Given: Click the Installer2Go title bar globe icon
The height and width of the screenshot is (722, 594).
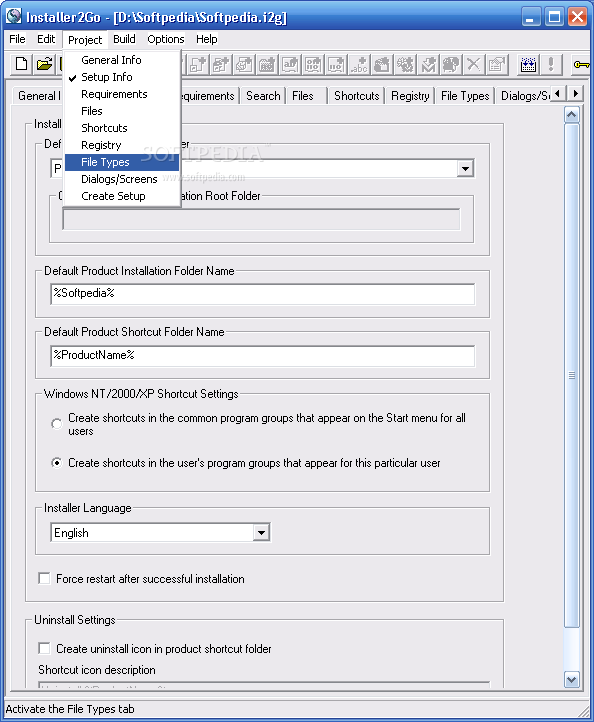Looking at the screenshot, I should coord(14,16).
